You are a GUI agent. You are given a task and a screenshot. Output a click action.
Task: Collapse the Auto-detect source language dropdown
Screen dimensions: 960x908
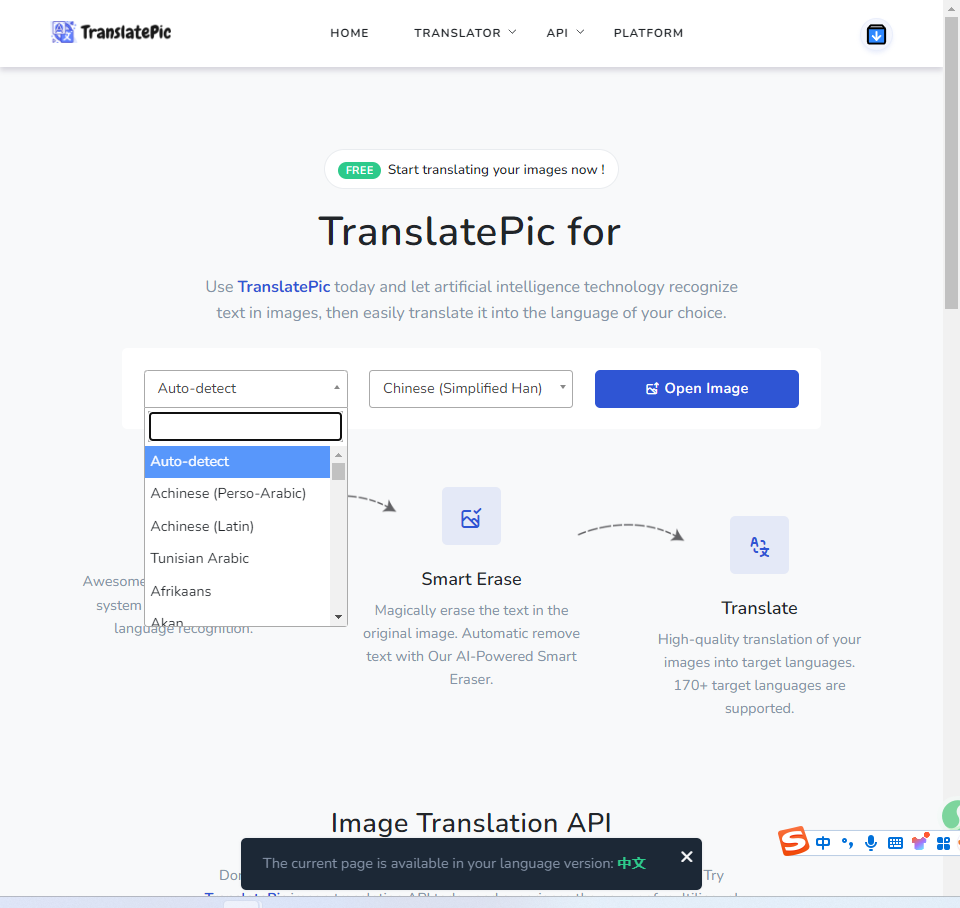point(246,389)
